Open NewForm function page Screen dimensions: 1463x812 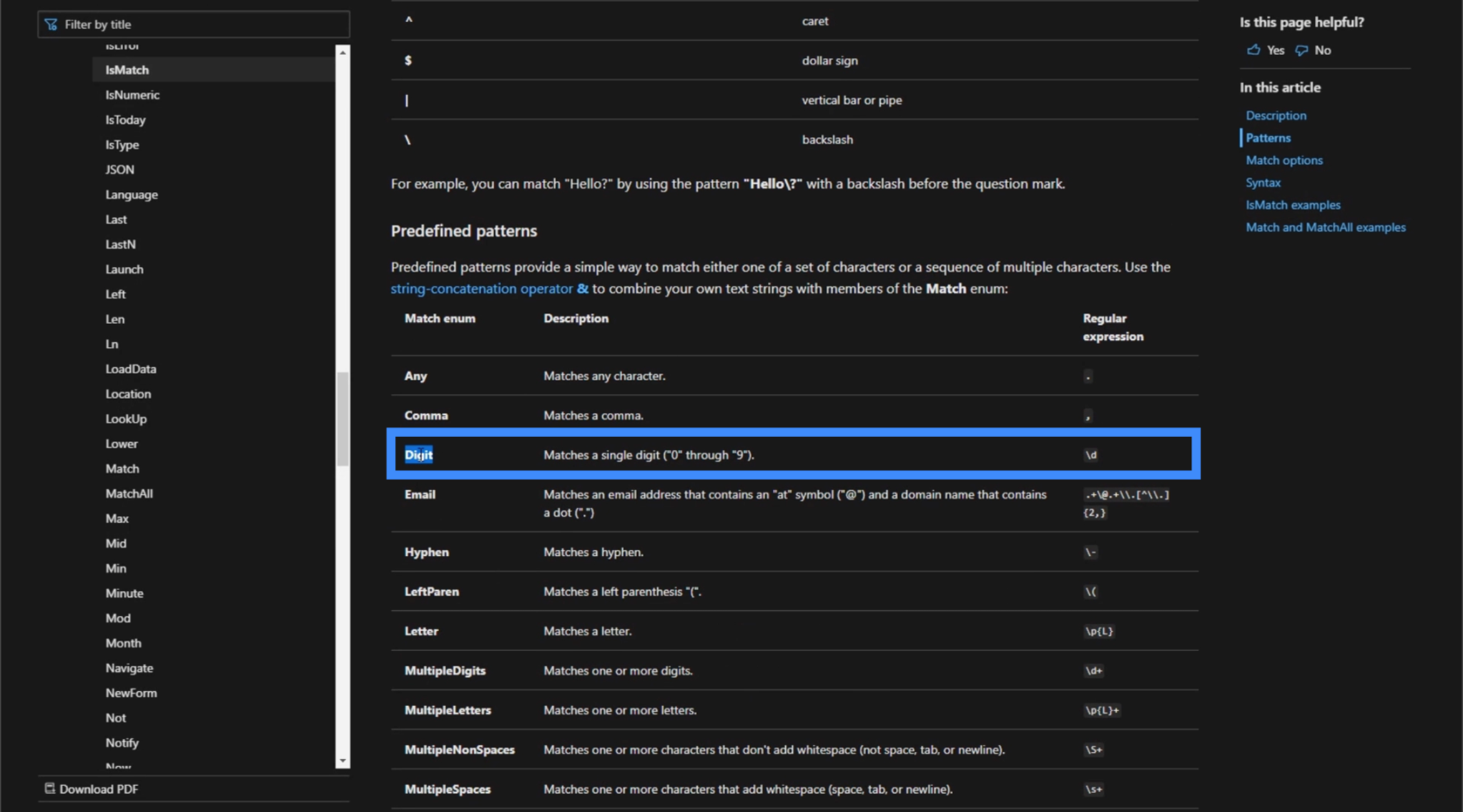131,694
